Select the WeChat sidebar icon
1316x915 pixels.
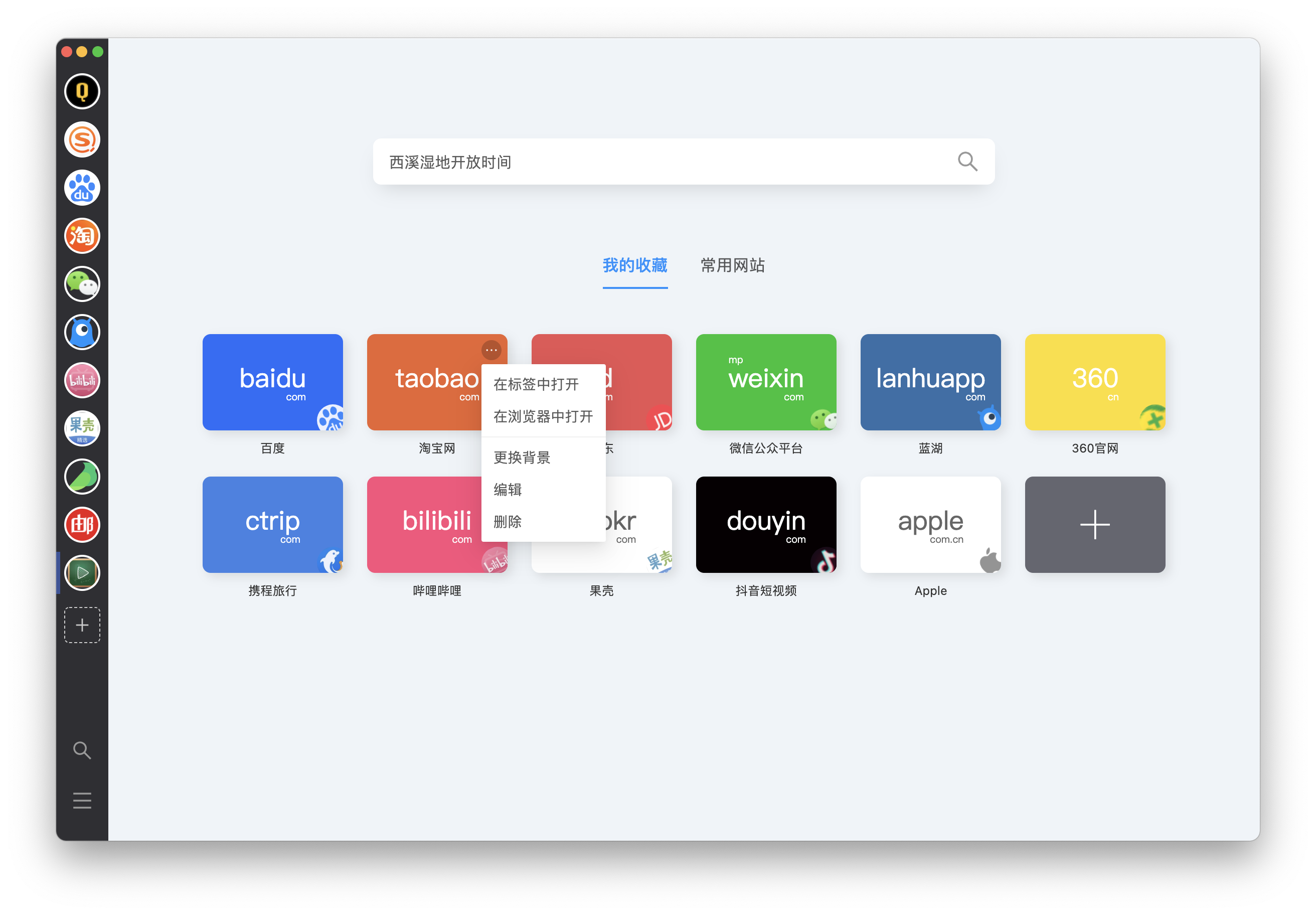click(x=82, y=284)
